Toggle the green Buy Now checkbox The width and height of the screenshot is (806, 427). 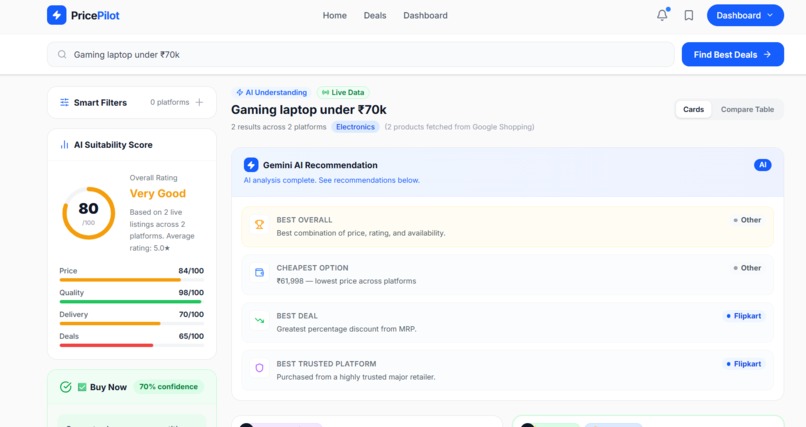pyautogui.click(x=82, y=387)
